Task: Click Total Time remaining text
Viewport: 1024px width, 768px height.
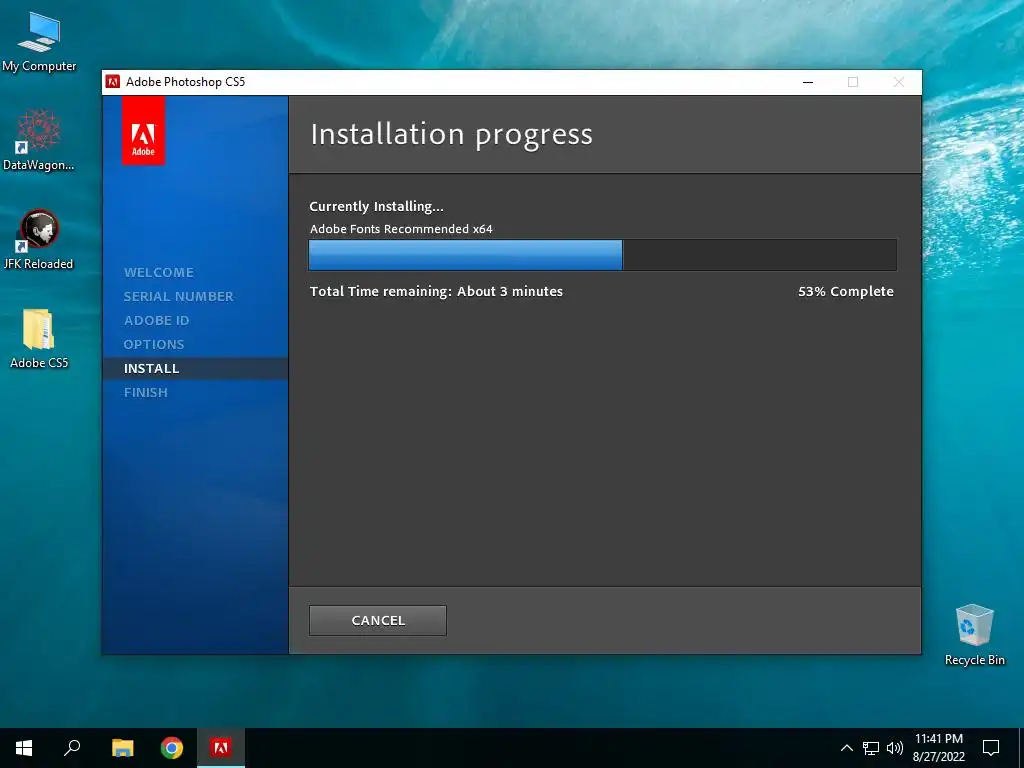Action: click(436, 291)
